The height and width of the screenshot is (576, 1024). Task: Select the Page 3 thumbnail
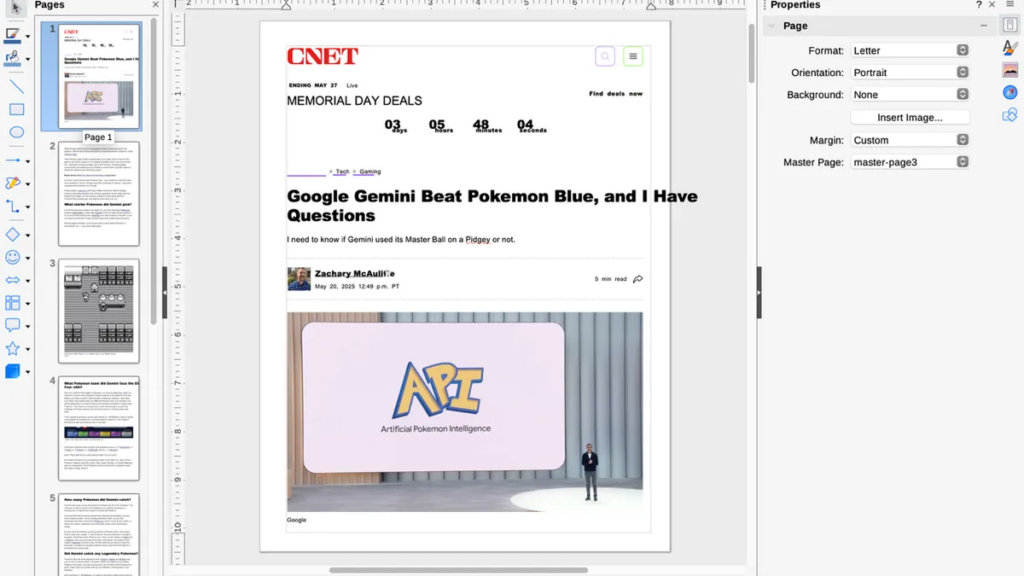click(99, 308)
